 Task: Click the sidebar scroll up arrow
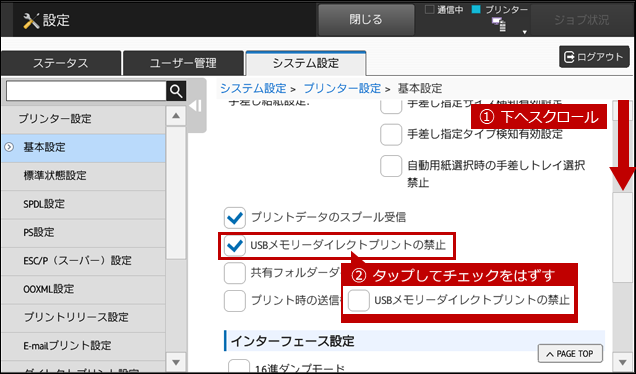tap(176, 116)
